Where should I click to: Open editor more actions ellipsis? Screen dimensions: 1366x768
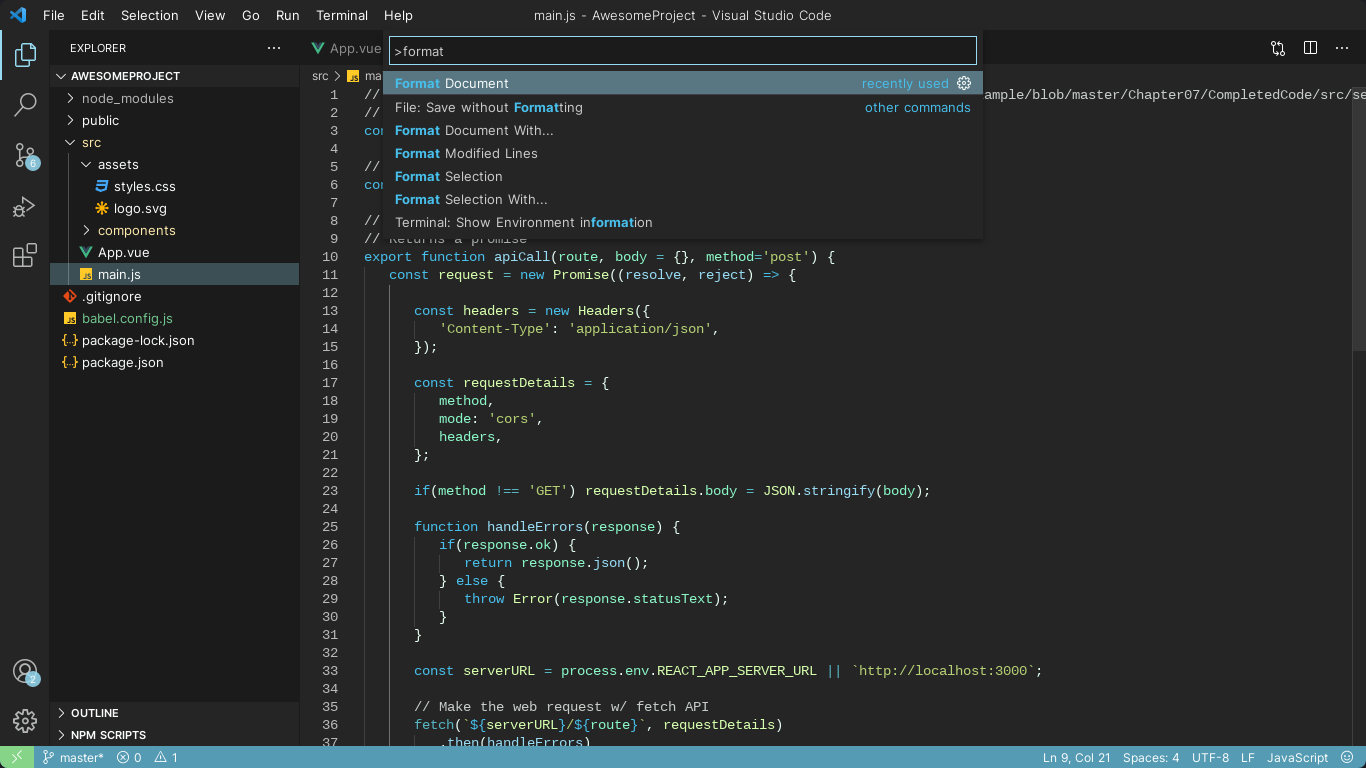tap(1342, 48)
